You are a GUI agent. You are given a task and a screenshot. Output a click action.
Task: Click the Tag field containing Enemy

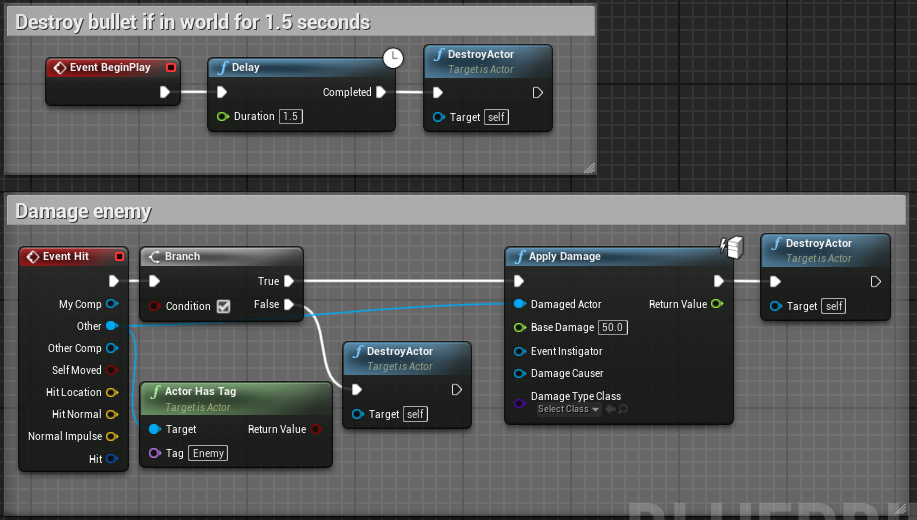(208, 453)
